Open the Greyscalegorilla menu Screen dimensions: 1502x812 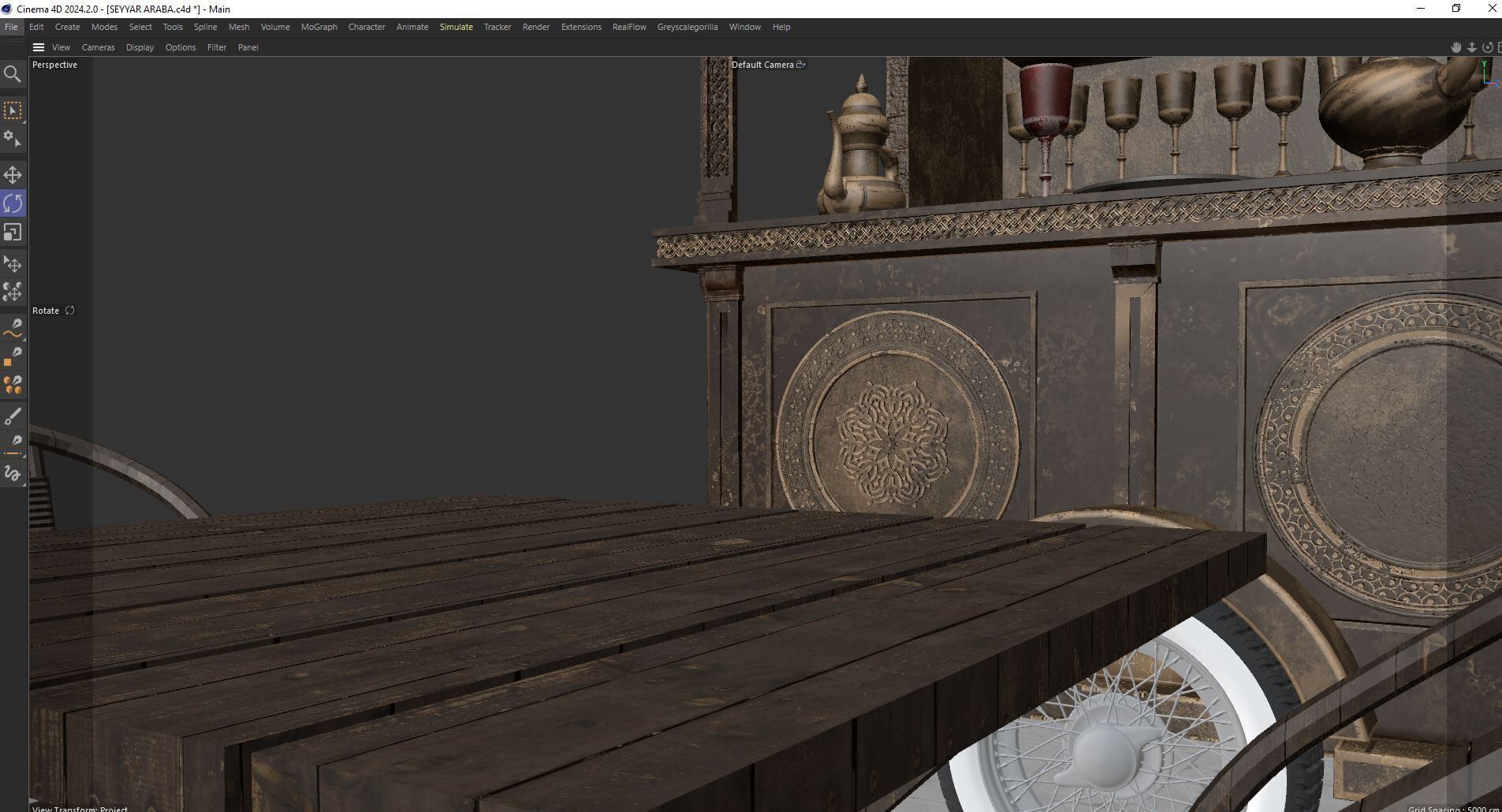point(688,27)
